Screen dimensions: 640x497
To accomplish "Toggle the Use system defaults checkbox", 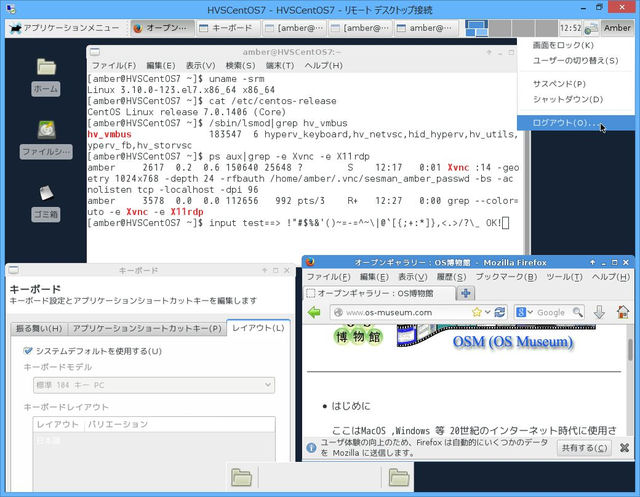I will (28, 351).
